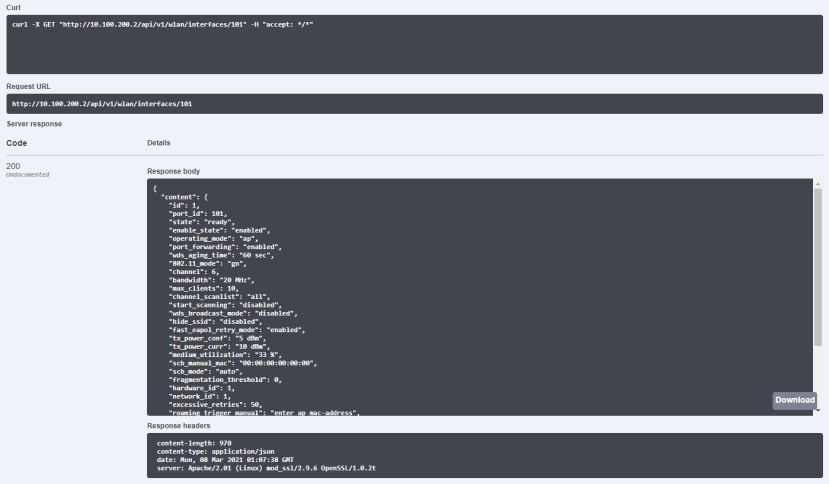Click the "802.11_mode": "gn" line

208,263
